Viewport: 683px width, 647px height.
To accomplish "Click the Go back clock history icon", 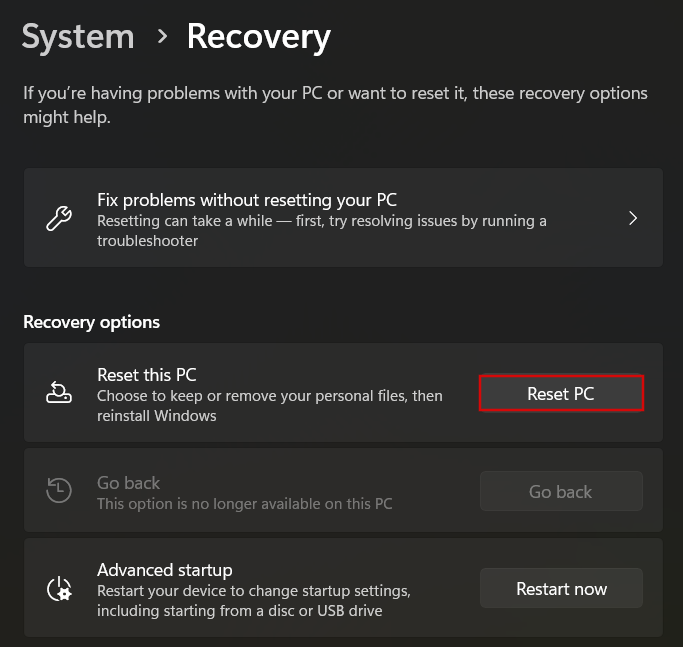I will [x=59, y=490].
